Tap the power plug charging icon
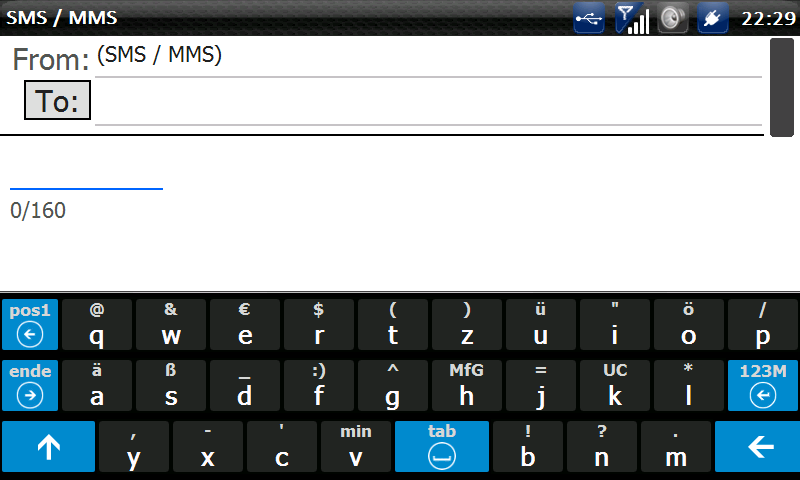The image size is (800, 480). (712, 18)
